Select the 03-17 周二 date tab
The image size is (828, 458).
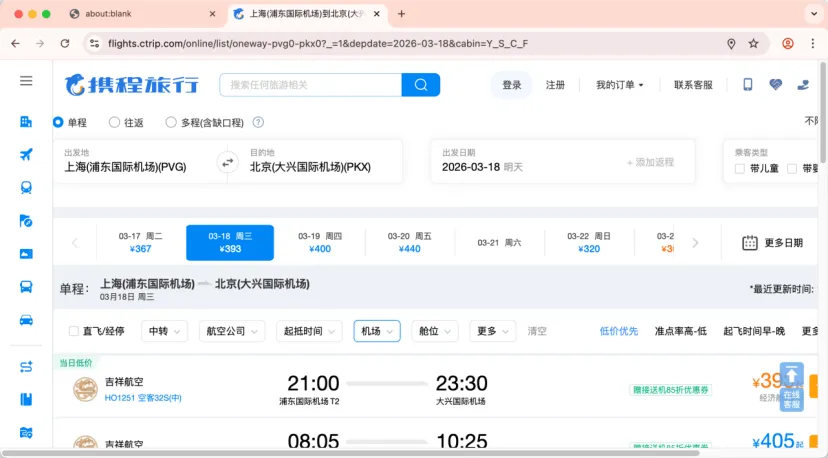[140, 243]
